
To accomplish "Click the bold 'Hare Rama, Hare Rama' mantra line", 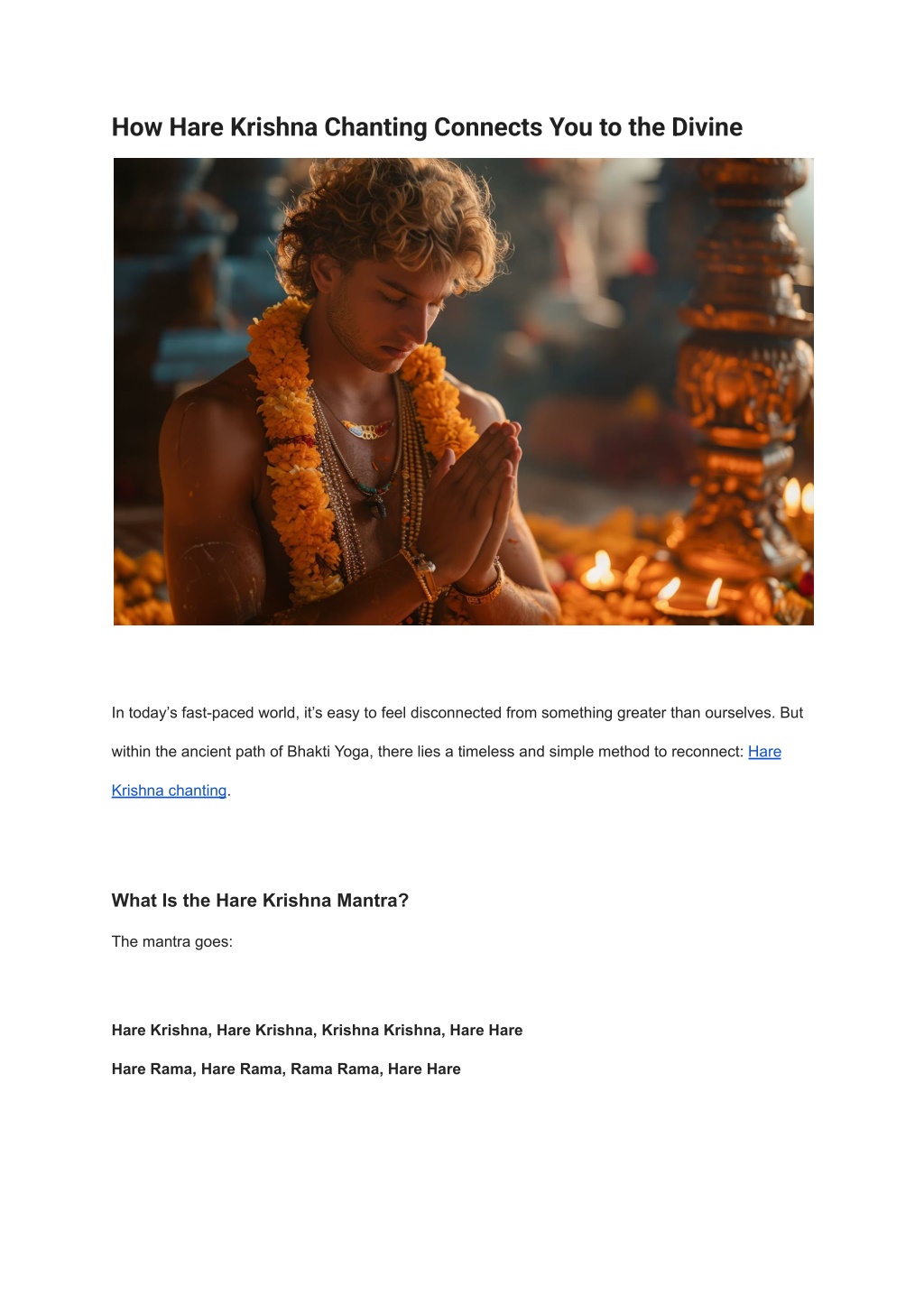I will [286, 1069].
